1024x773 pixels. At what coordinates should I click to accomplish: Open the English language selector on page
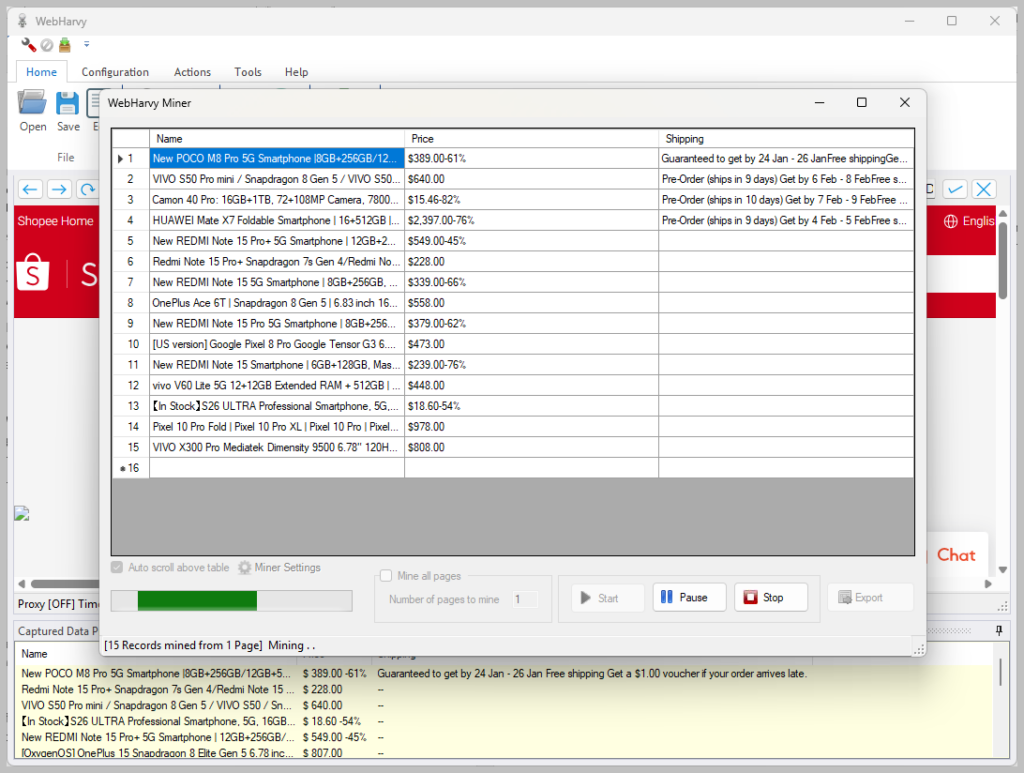(x=969, y=221)
